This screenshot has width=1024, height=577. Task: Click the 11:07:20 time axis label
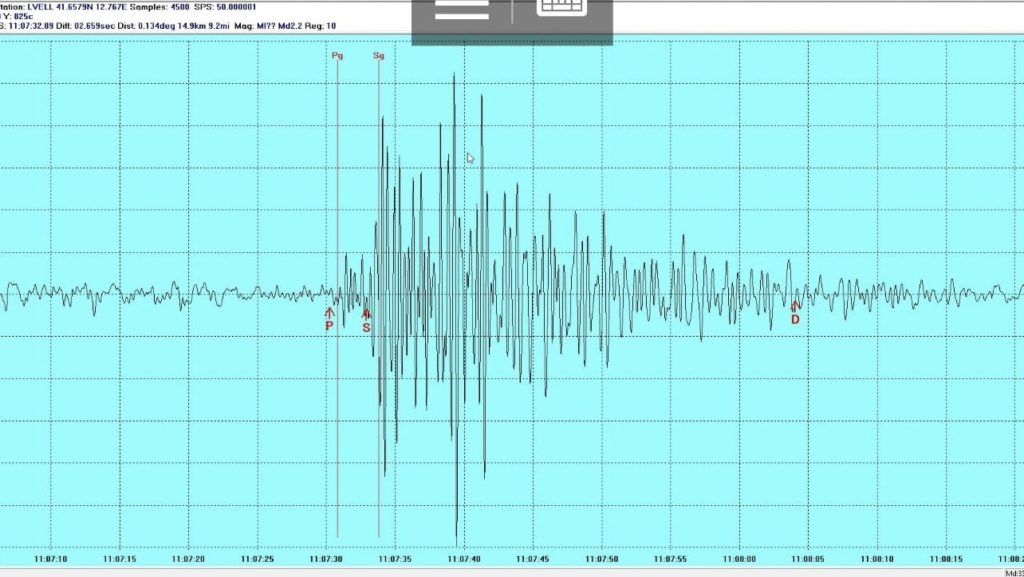pos(188,559)
